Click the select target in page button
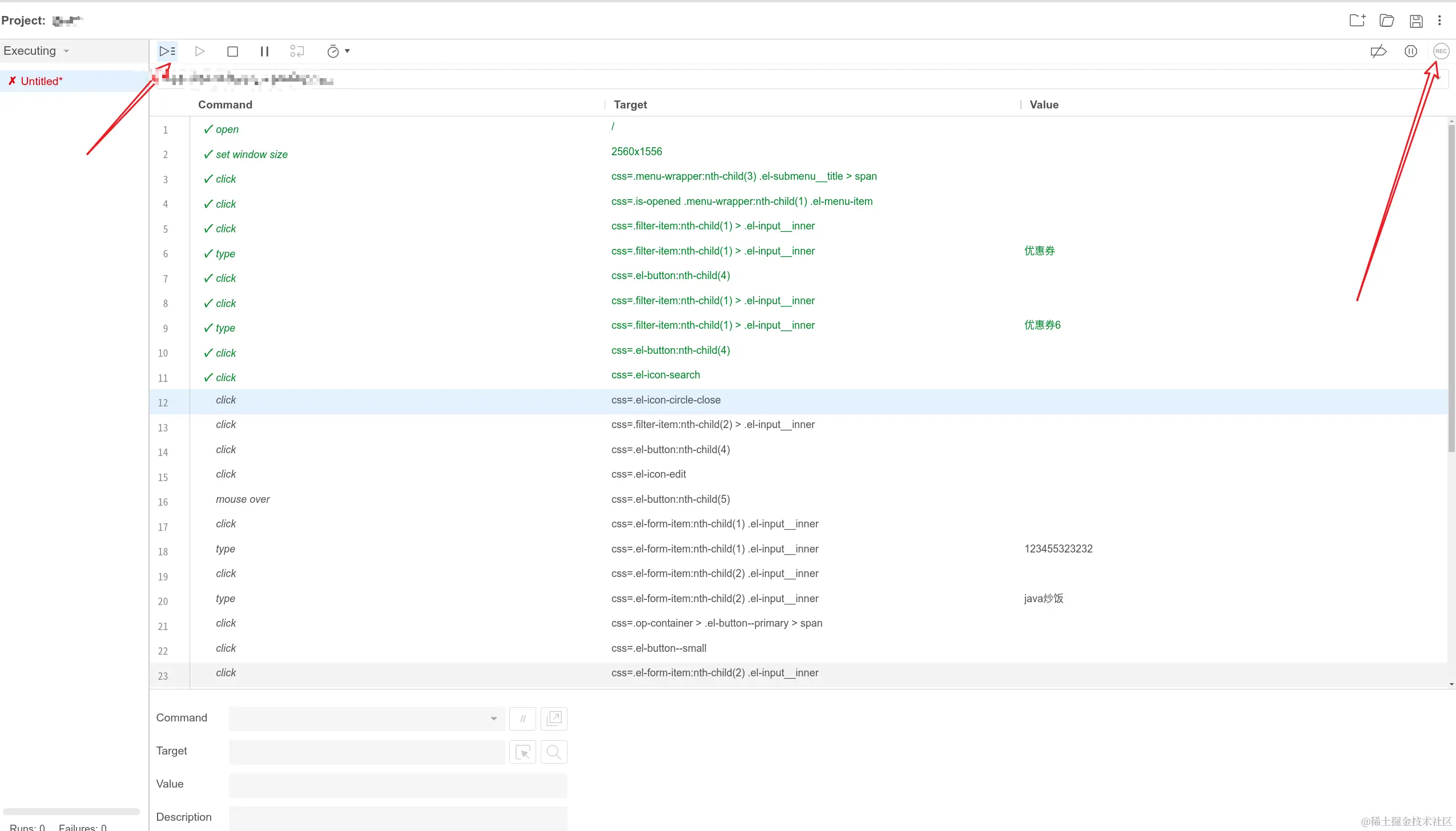Image resolution: width=1456 pixels, height=831 pixels. [522, 752]
